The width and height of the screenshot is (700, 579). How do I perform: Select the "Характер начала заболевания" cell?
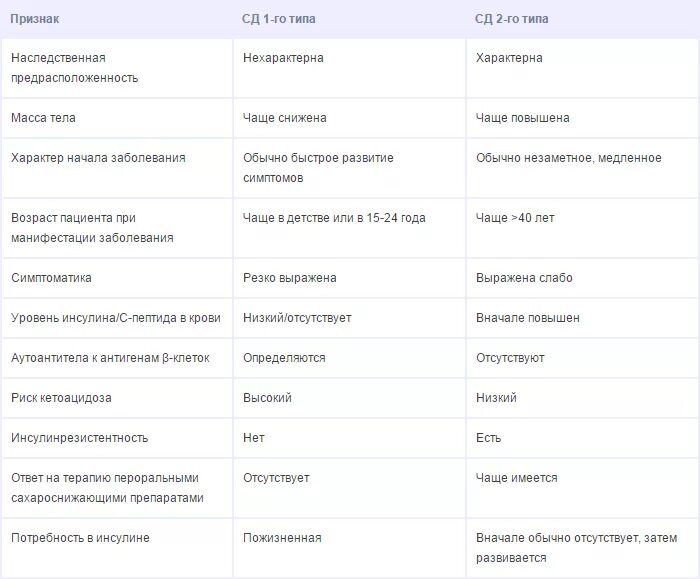[98, 158]
